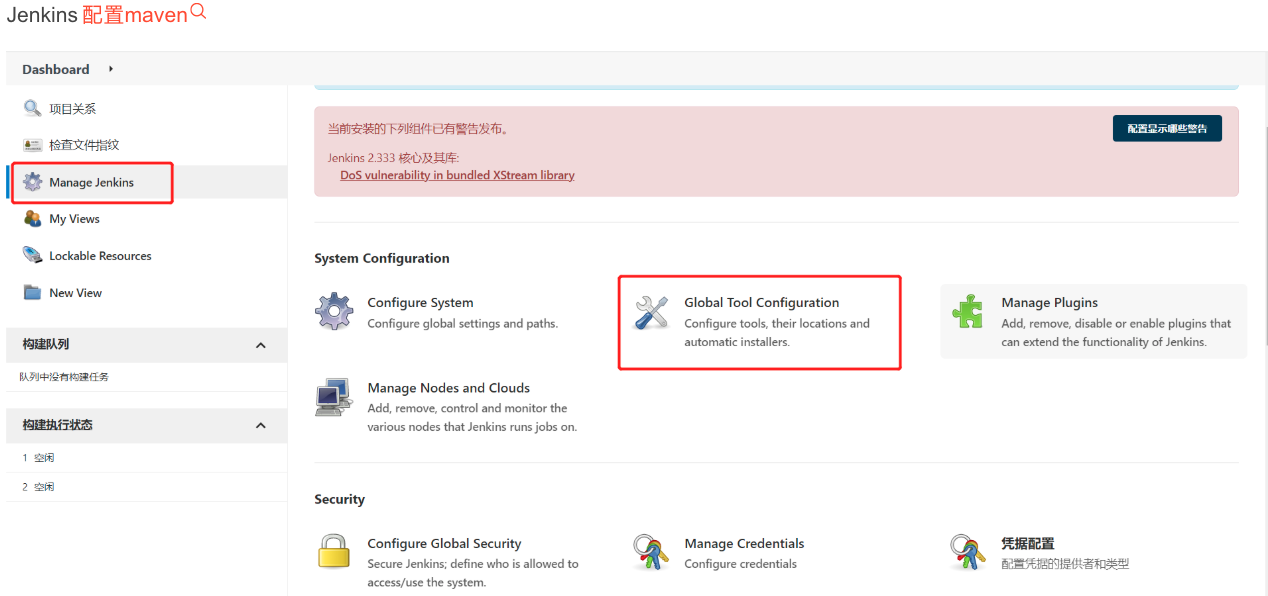This screenshot has height=596, width=1268.
Task: Open Global Tool Configuration title link
Action: point(762,302)
